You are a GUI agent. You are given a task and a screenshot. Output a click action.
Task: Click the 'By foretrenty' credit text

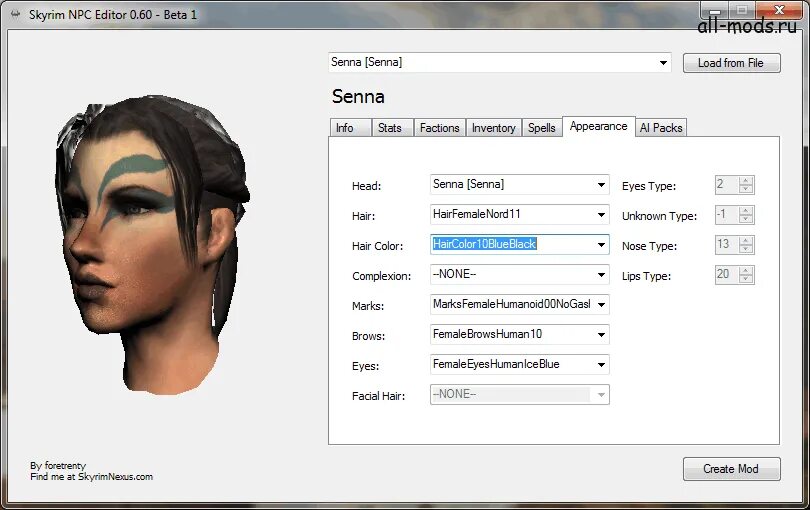pos(58,466)
